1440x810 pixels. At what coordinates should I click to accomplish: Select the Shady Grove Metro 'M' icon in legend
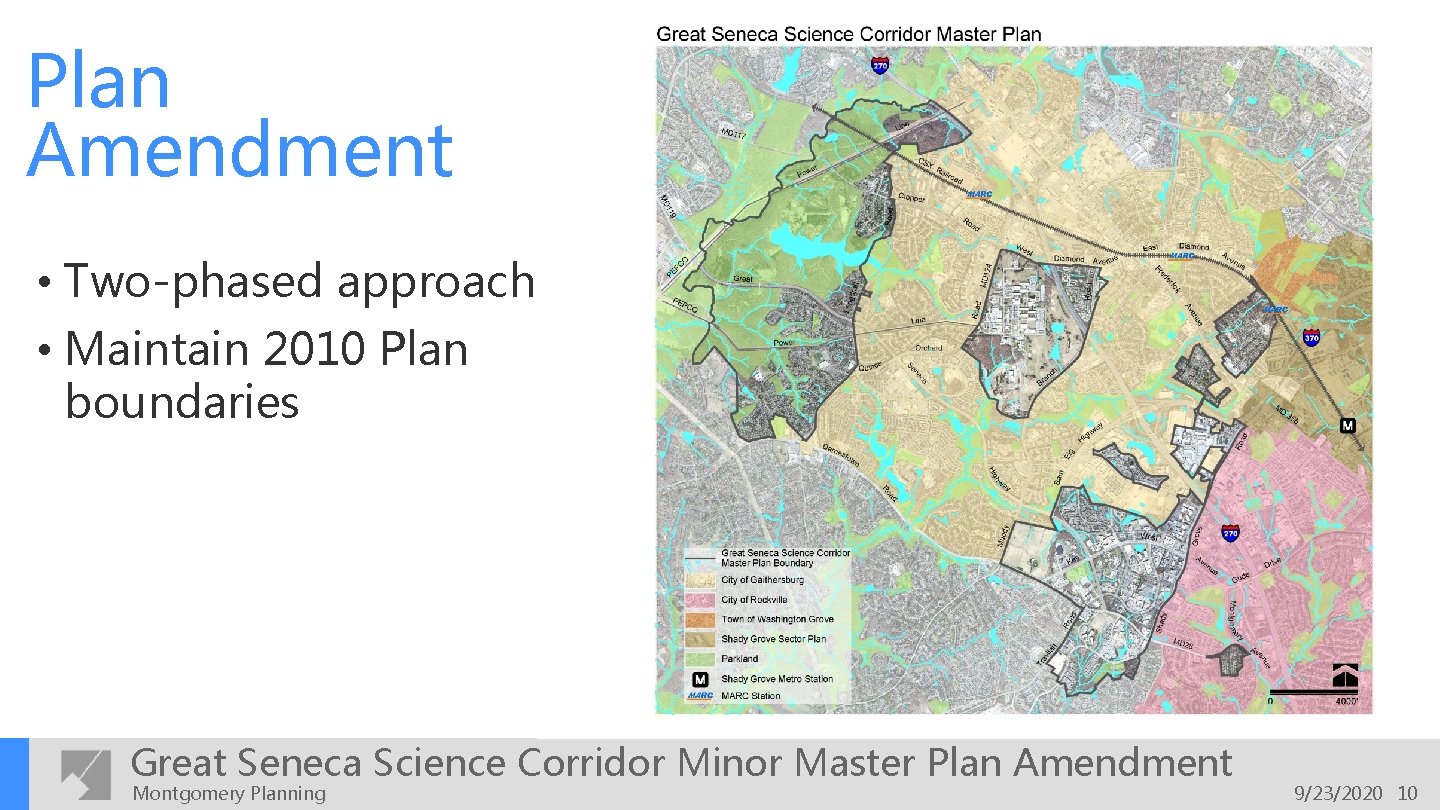(x=699, y=678)
